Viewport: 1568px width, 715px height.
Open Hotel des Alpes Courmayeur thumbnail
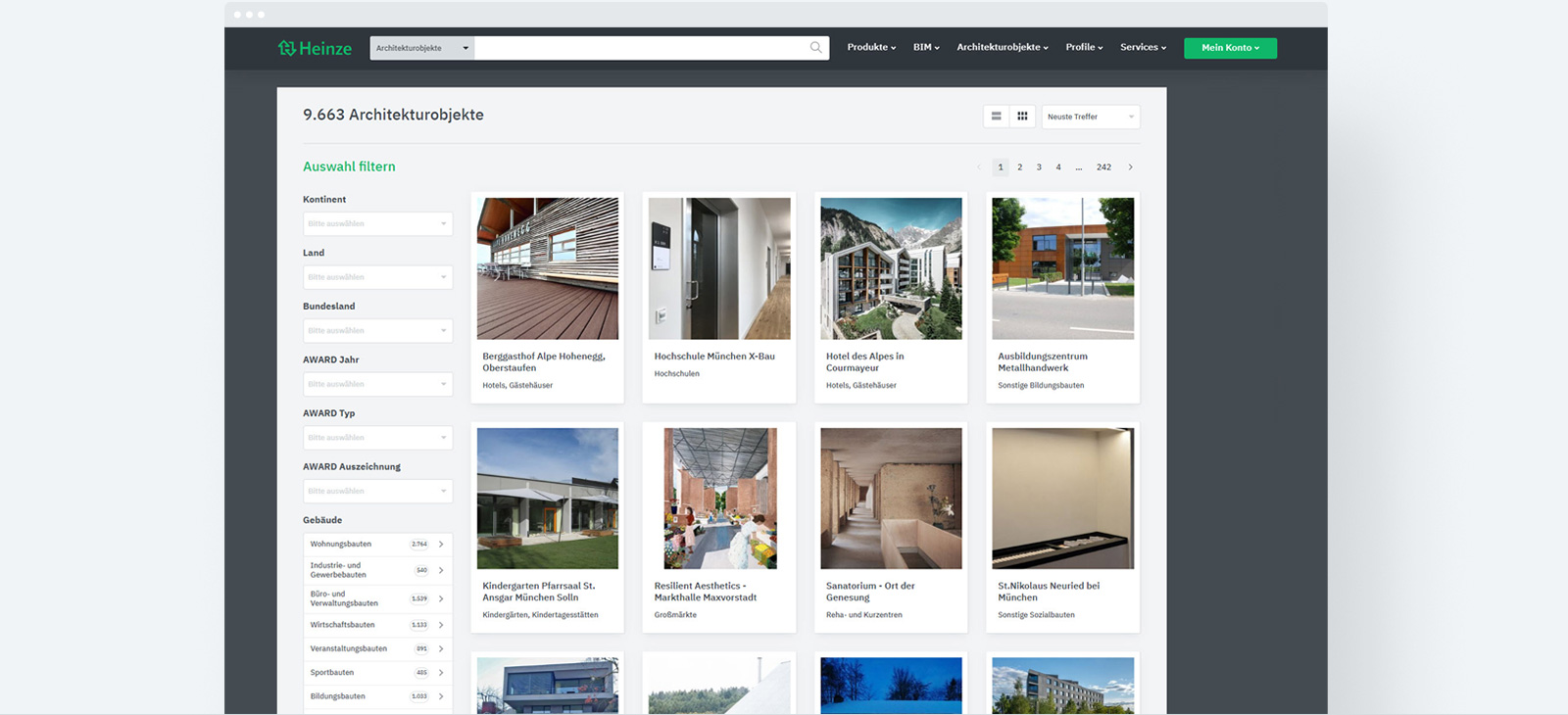click(891, 268)
